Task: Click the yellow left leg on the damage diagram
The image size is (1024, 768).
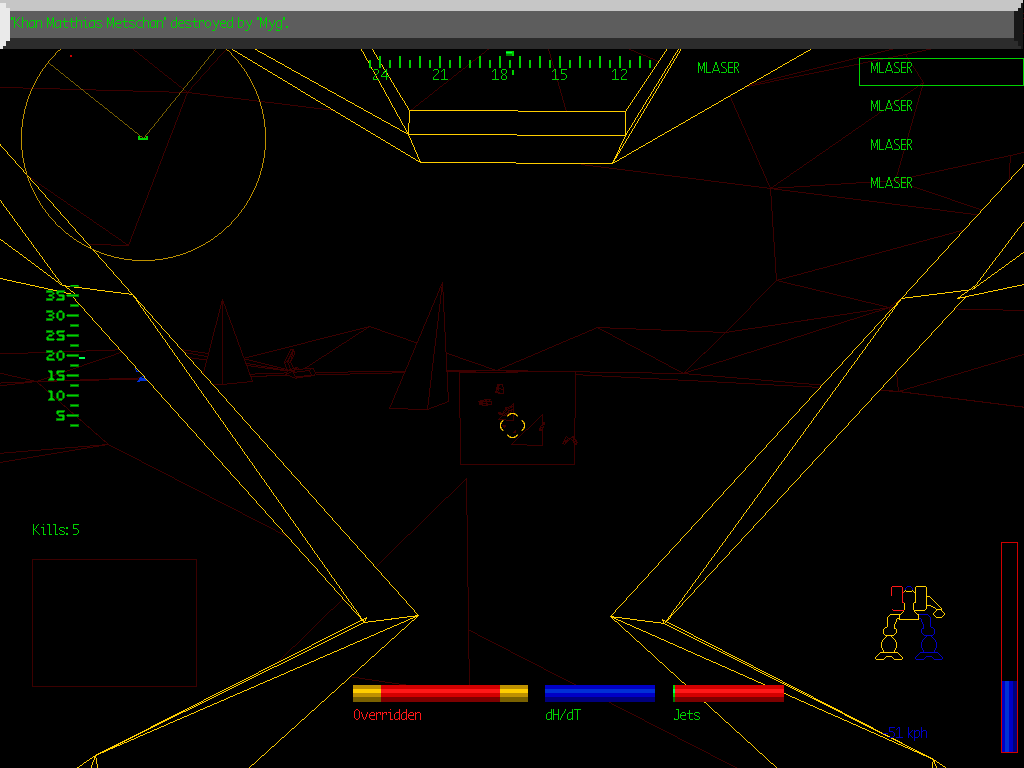Action: pos(889,642)
